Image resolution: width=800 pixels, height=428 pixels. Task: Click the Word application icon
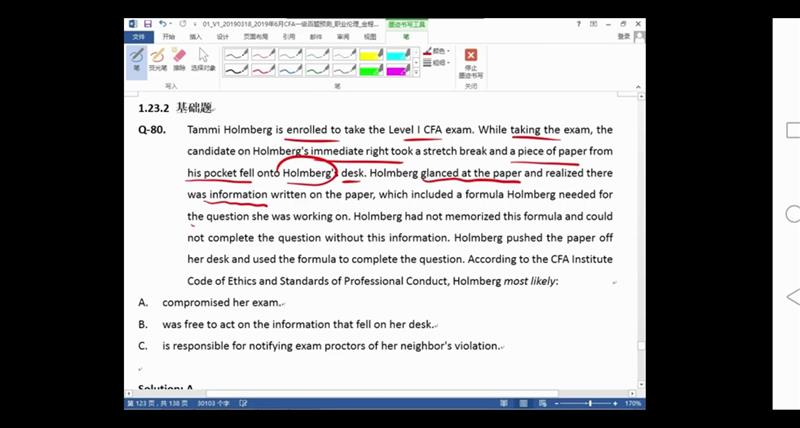[133, 24]
